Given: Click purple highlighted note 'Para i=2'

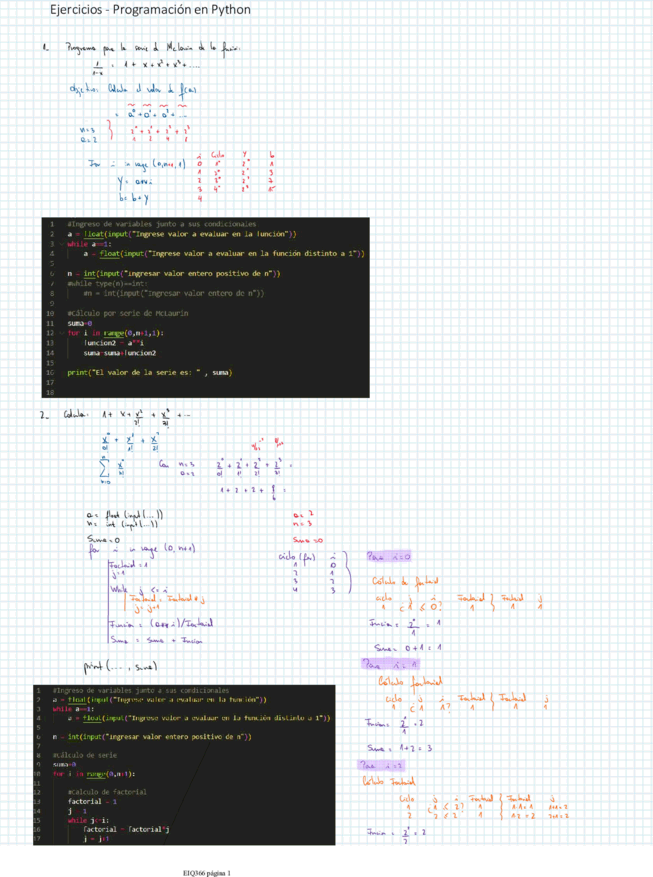Looking at the screenshot, I should click(x=381, y=765).
